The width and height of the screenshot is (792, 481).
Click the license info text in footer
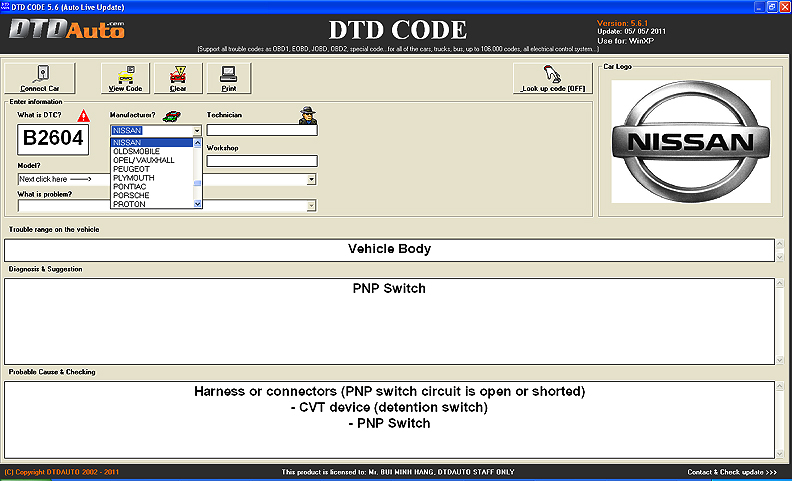point(398,472)
